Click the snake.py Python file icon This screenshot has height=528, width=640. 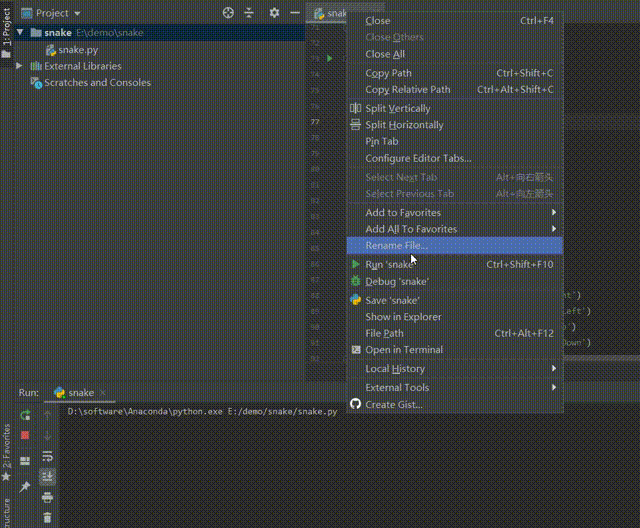point(51,50)
